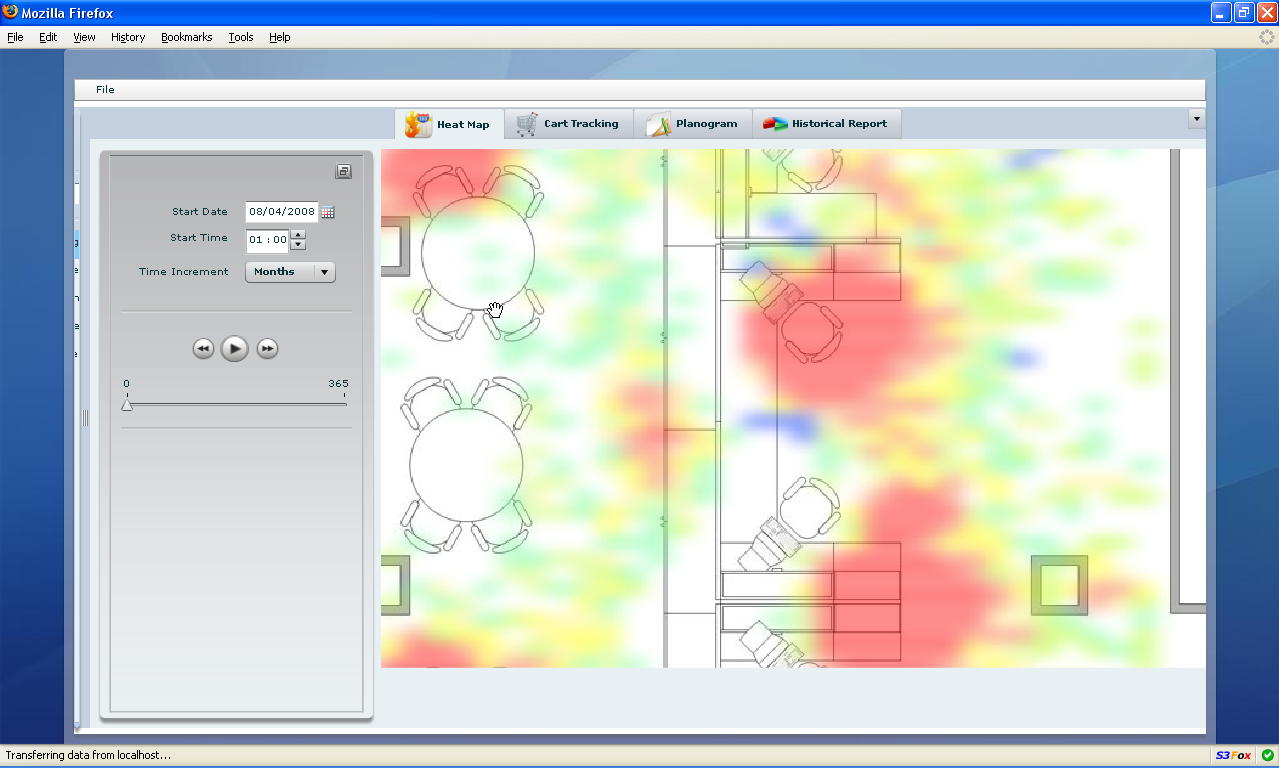Screen dimensions: 1279x768
Task: Click the rewind playback button
Action: pyautogui.click(x=203, y=348)
